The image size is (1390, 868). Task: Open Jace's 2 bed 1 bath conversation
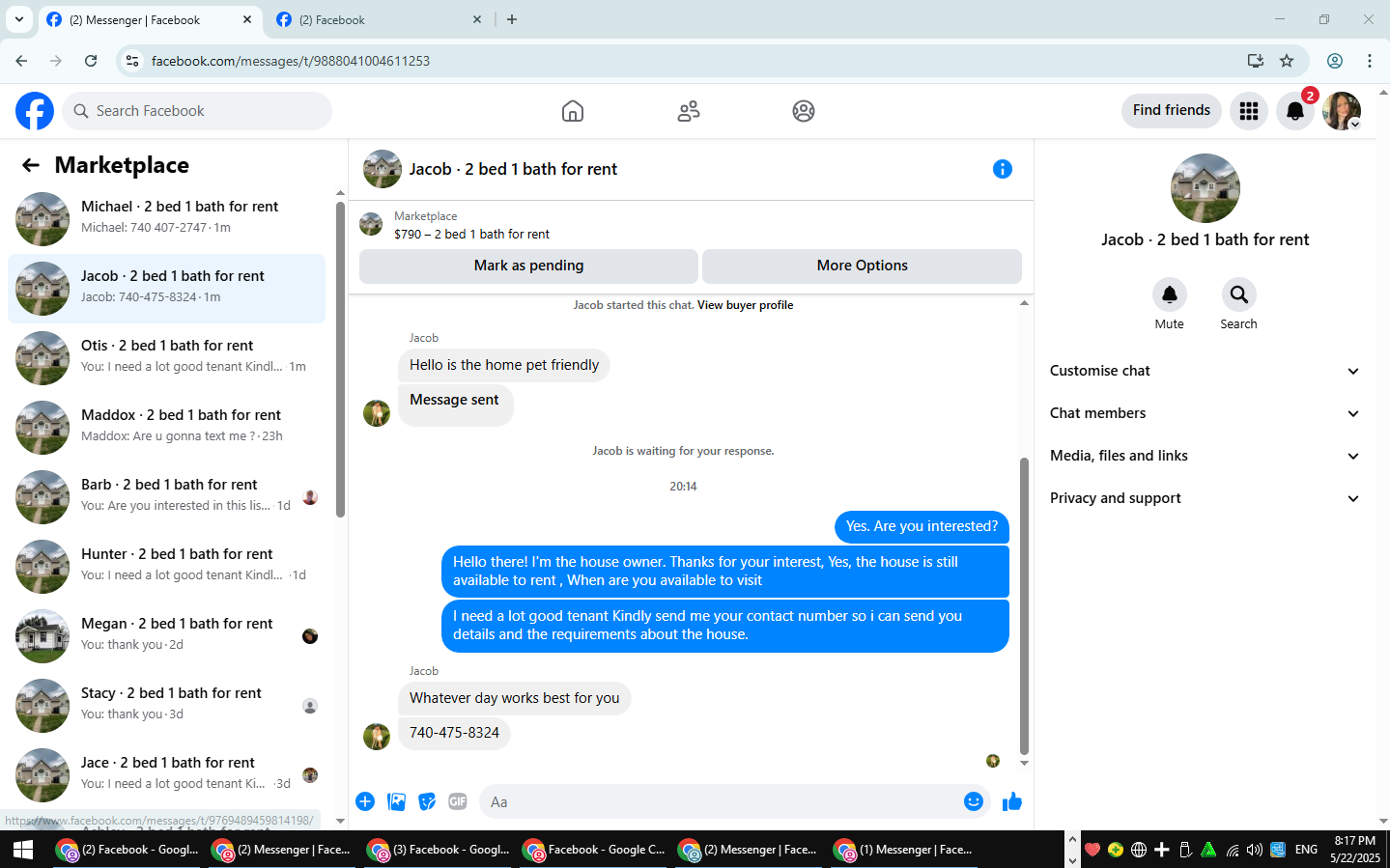(x=166, y=775)
